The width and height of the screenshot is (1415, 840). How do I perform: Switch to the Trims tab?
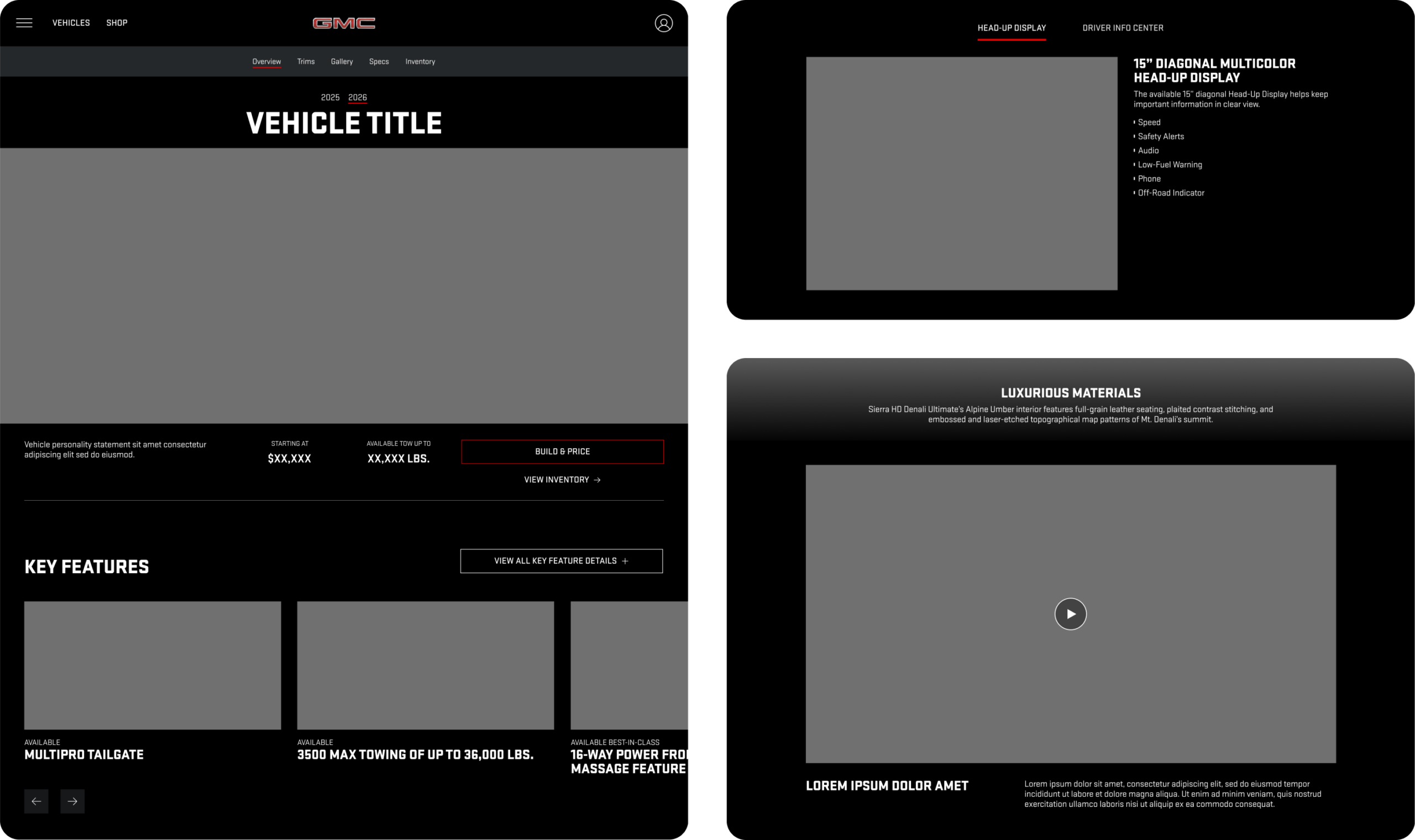[306, 62]
